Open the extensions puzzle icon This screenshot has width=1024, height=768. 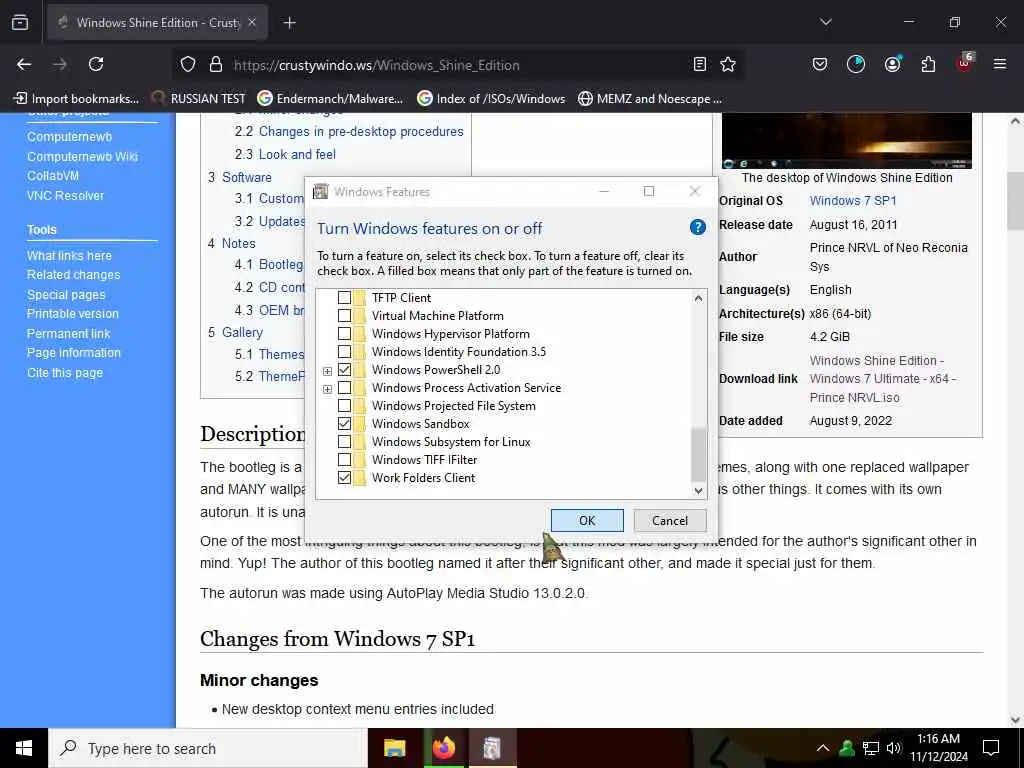tap(928, 64)
